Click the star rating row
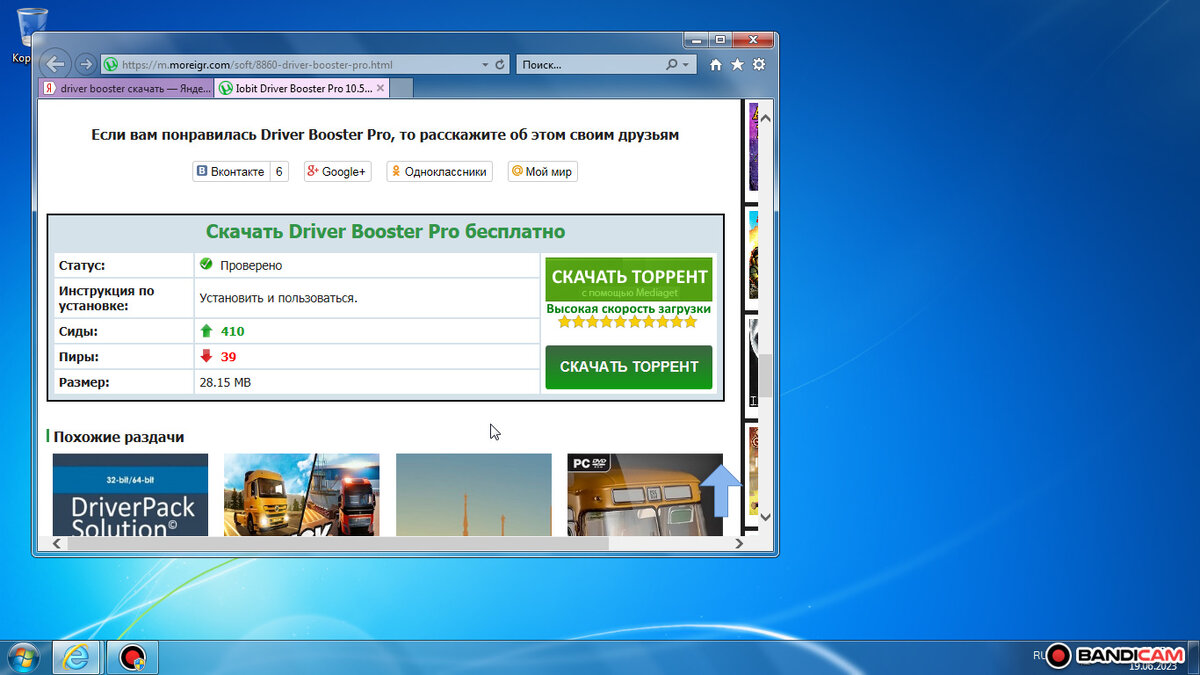The width and height of the screenshot is (1200, 675). 628,322
